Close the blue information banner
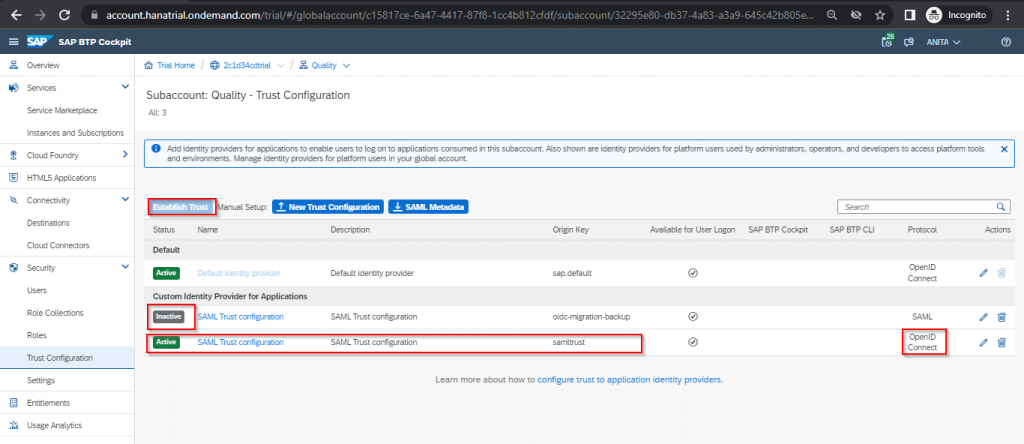This screenshot has width=1024, height=444. tap(1004, 149)
